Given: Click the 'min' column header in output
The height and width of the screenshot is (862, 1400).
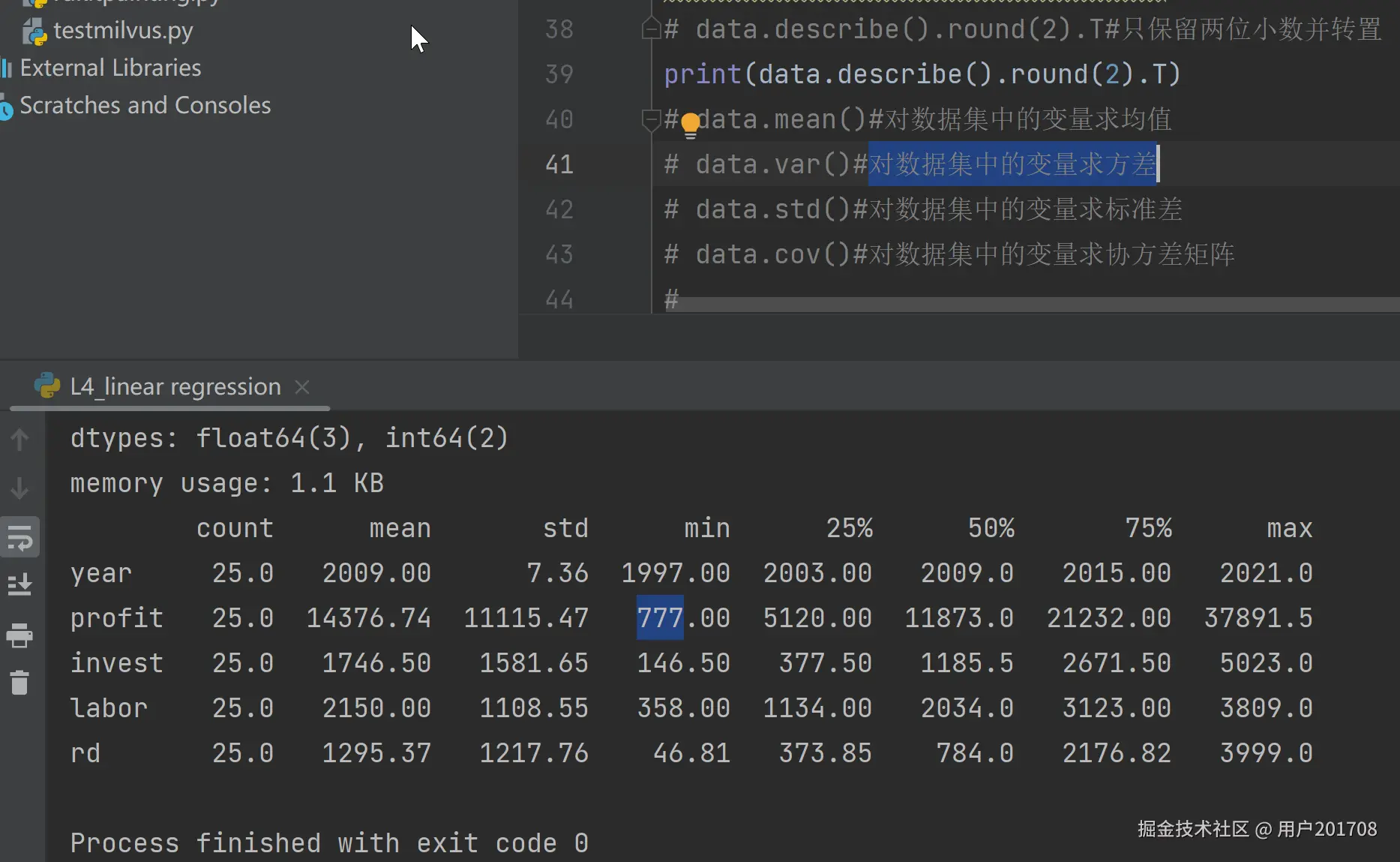Looking at the screenshot, I should pyautogui.click(x=707, y=528).
